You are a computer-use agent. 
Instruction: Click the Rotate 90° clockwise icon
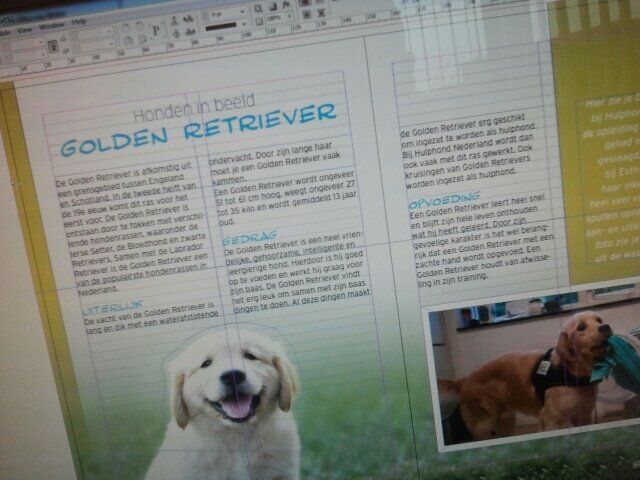tap(125, 27)
